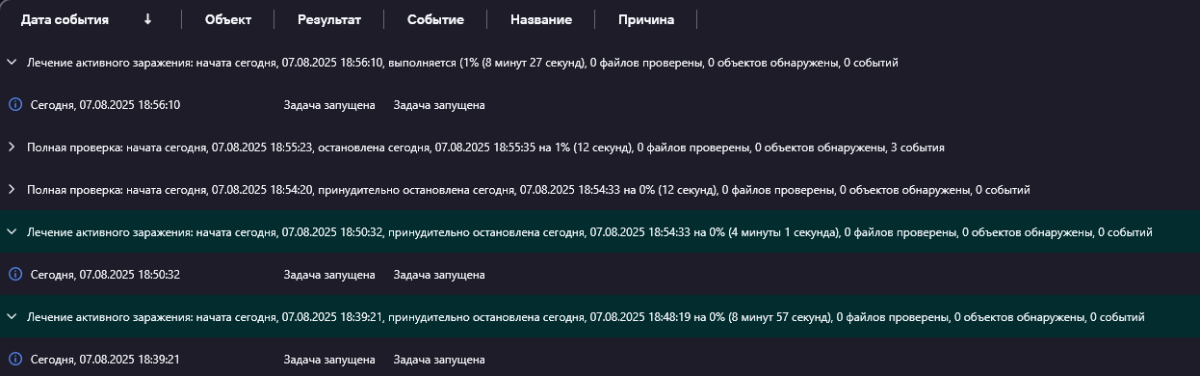Click info icon of 18:56:10 event
This screenshot has height=376, width=1200.
[x=15, y=105]
